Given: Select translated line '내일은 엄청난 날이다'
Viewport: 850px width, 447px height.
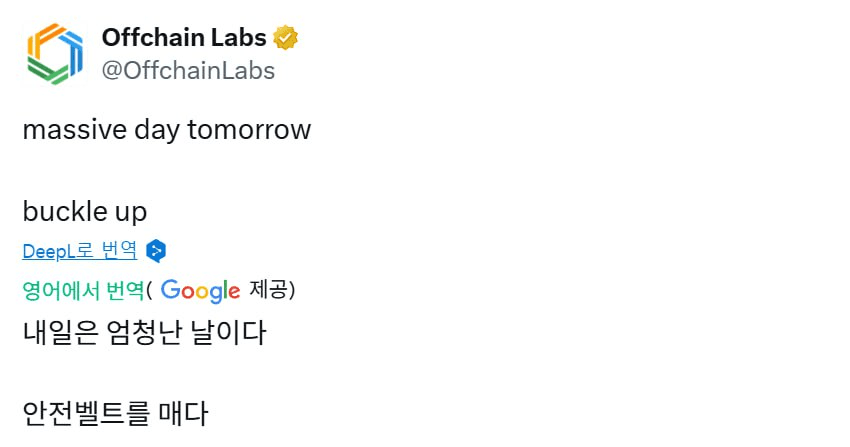Looking at the screenshot, I should 144,333.
